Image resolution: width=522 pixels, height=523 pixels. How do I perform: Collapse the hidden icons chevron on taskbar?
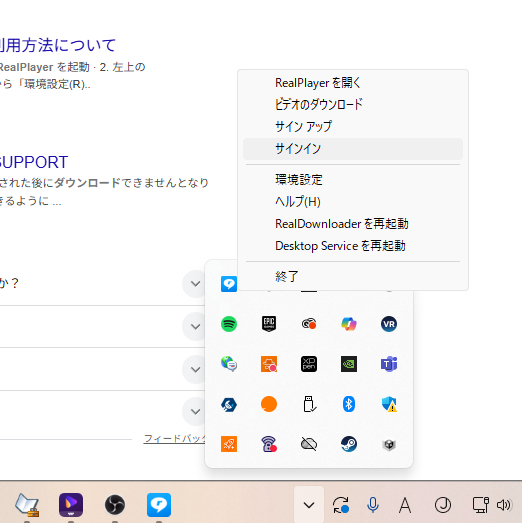click(x=309, y=505)
